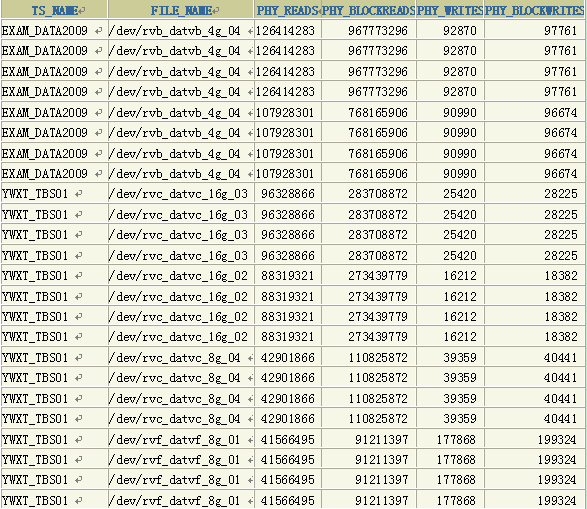587x509 pixels.
Task: Click the PHY_BLOCKWRITES column header
Action: [x=535, y=10]
